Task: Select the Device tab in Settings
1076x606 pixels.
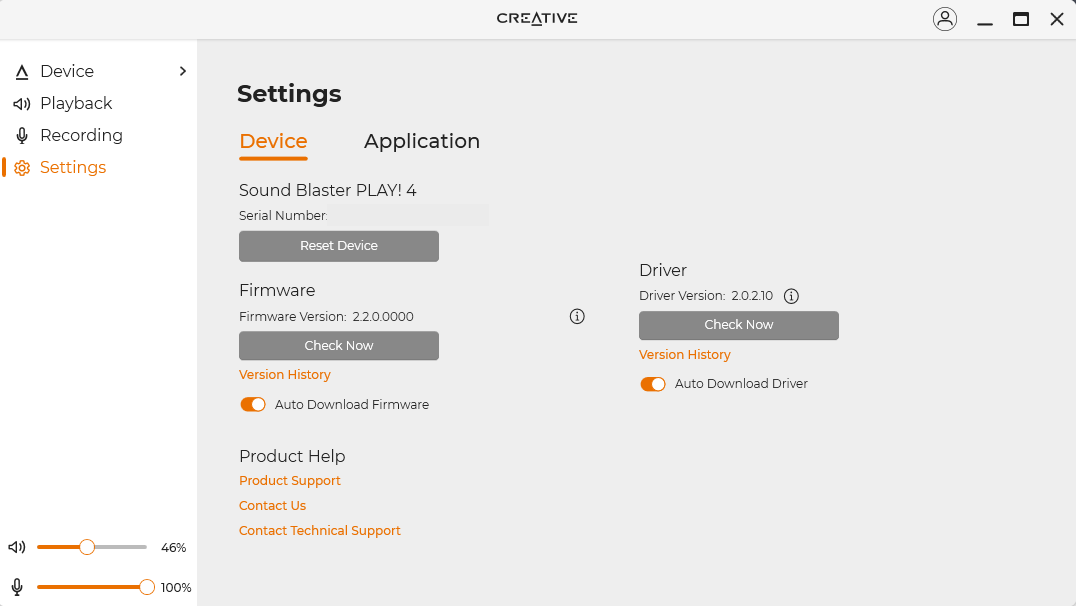Action: [x=273, y=141]
